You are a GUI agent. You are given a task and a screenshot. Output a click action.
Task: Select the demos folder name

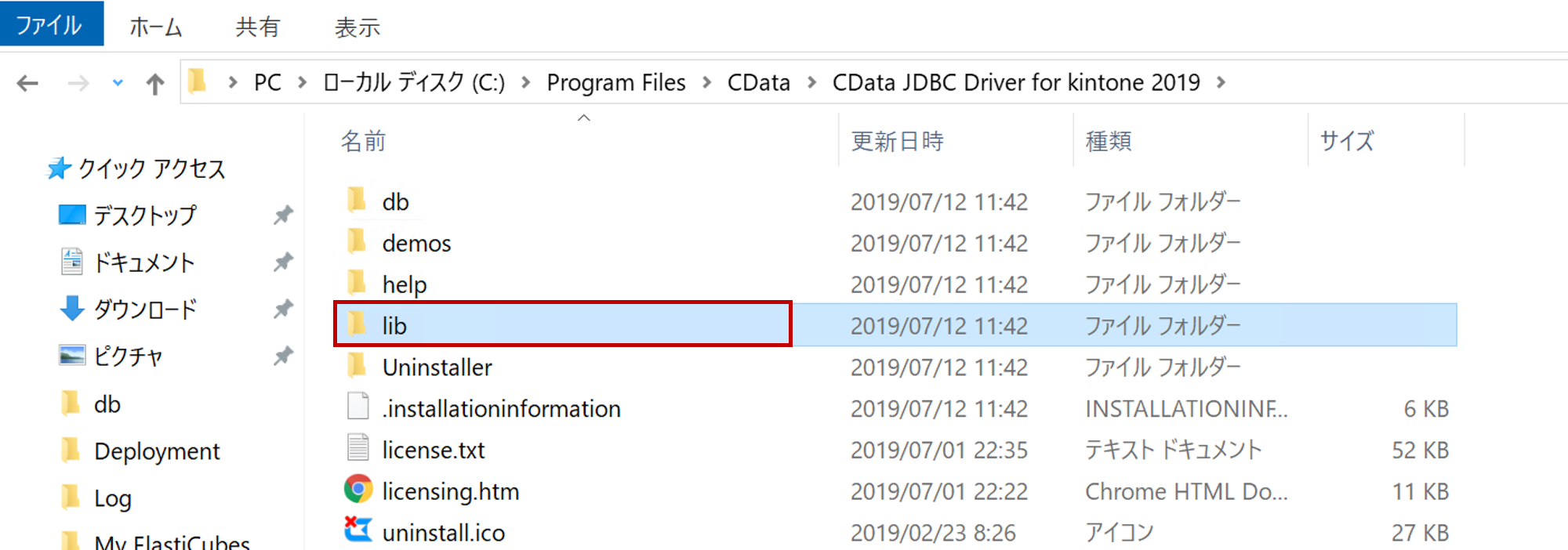pyautogui.click(x=416, y=244)
